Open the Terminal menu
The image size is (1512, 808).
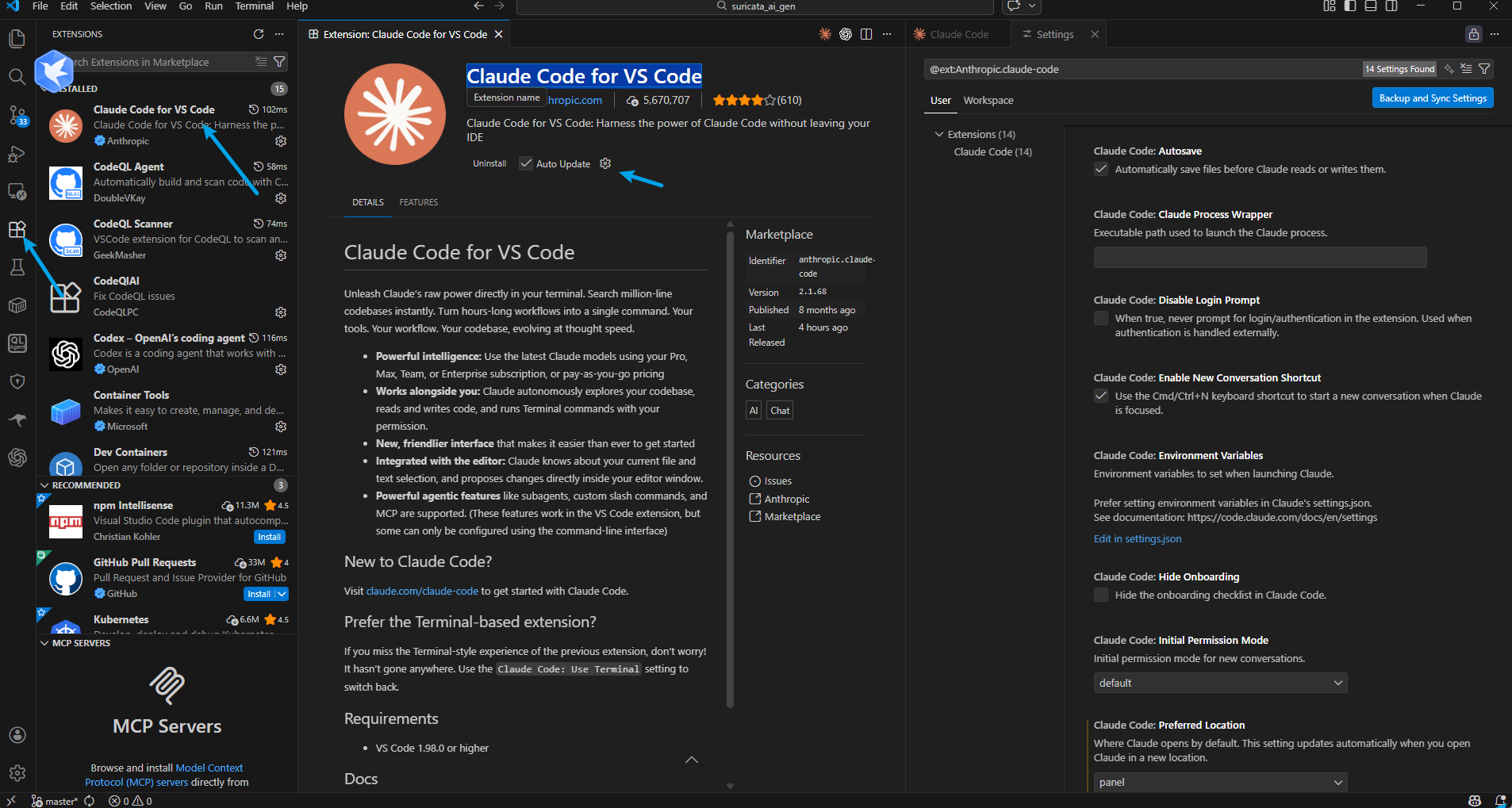tap(254, 6)
